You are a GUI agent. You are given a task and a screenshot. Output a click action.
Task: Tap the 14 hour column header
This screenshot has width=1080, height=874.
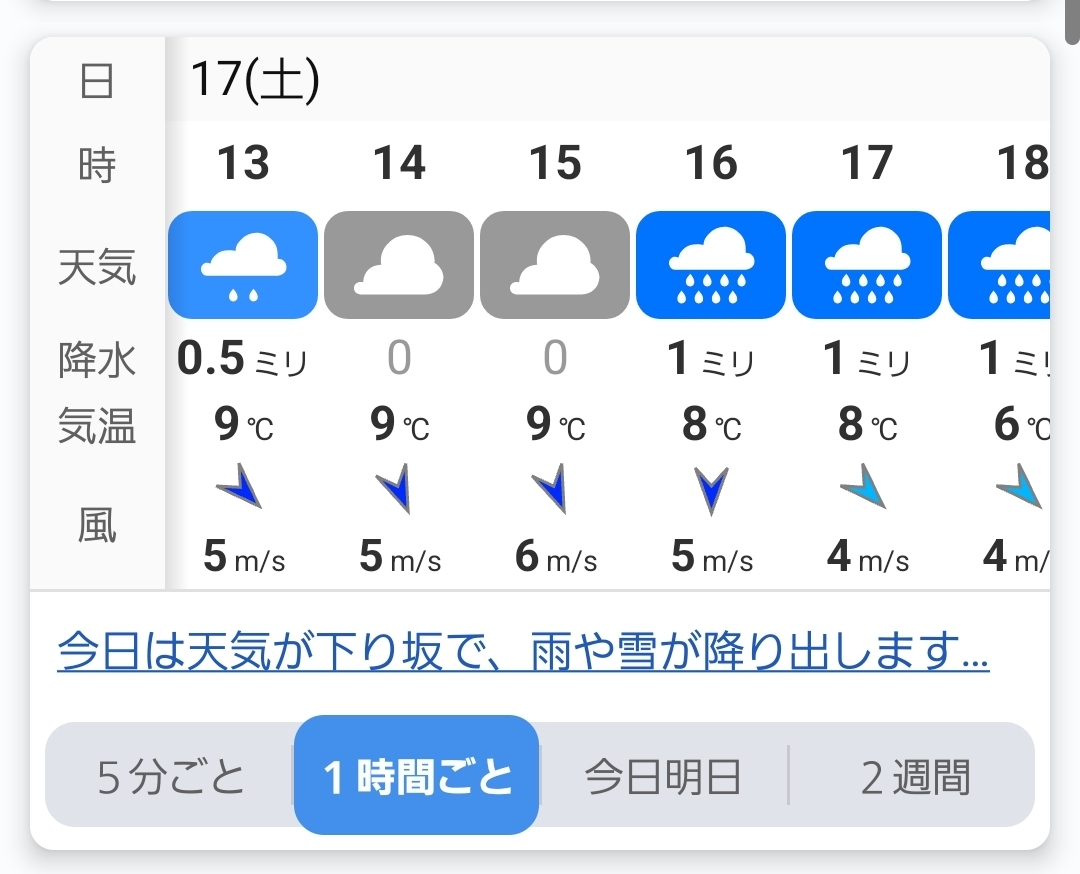(x=399, y=163)
